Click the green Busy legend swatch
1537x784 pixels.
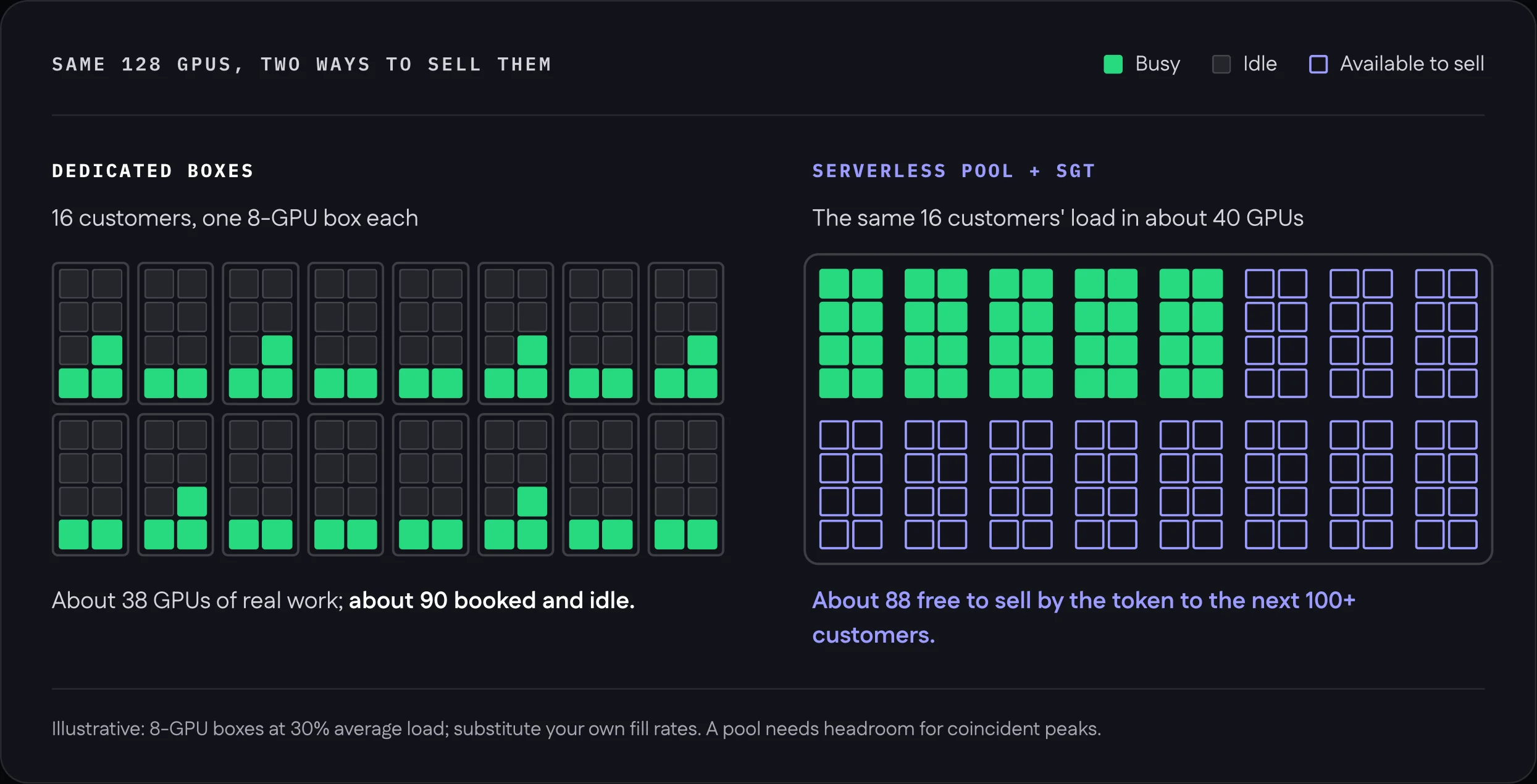click(1113, 64)
